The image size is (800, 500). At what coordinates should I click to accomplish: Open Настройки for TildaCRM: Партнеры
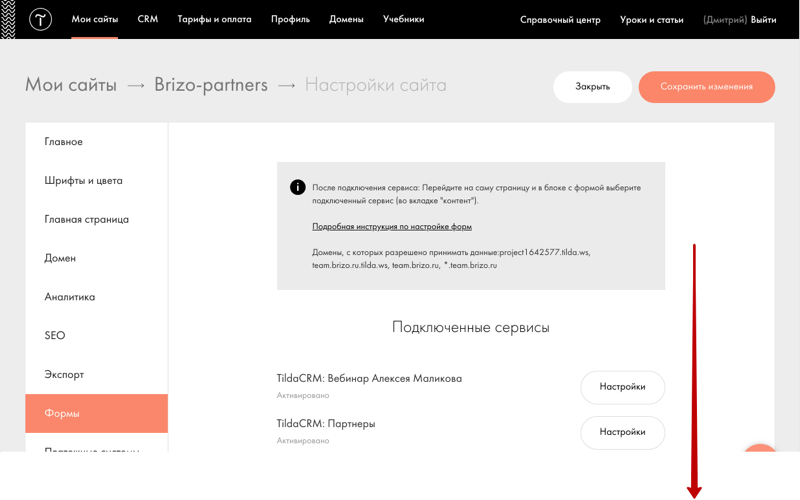coord(622,432)
